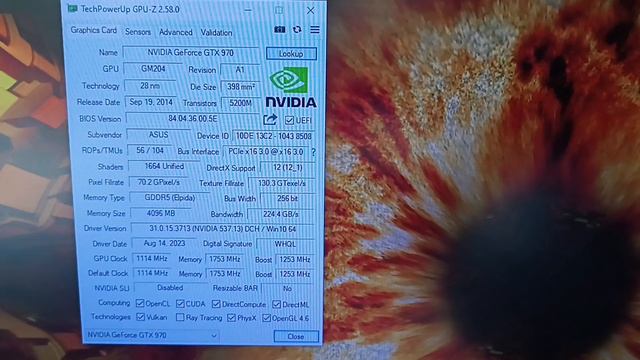Click the Memory Size value 4096 MB
The height and width of the screenshot is (360, 640).
pos(161,213)
